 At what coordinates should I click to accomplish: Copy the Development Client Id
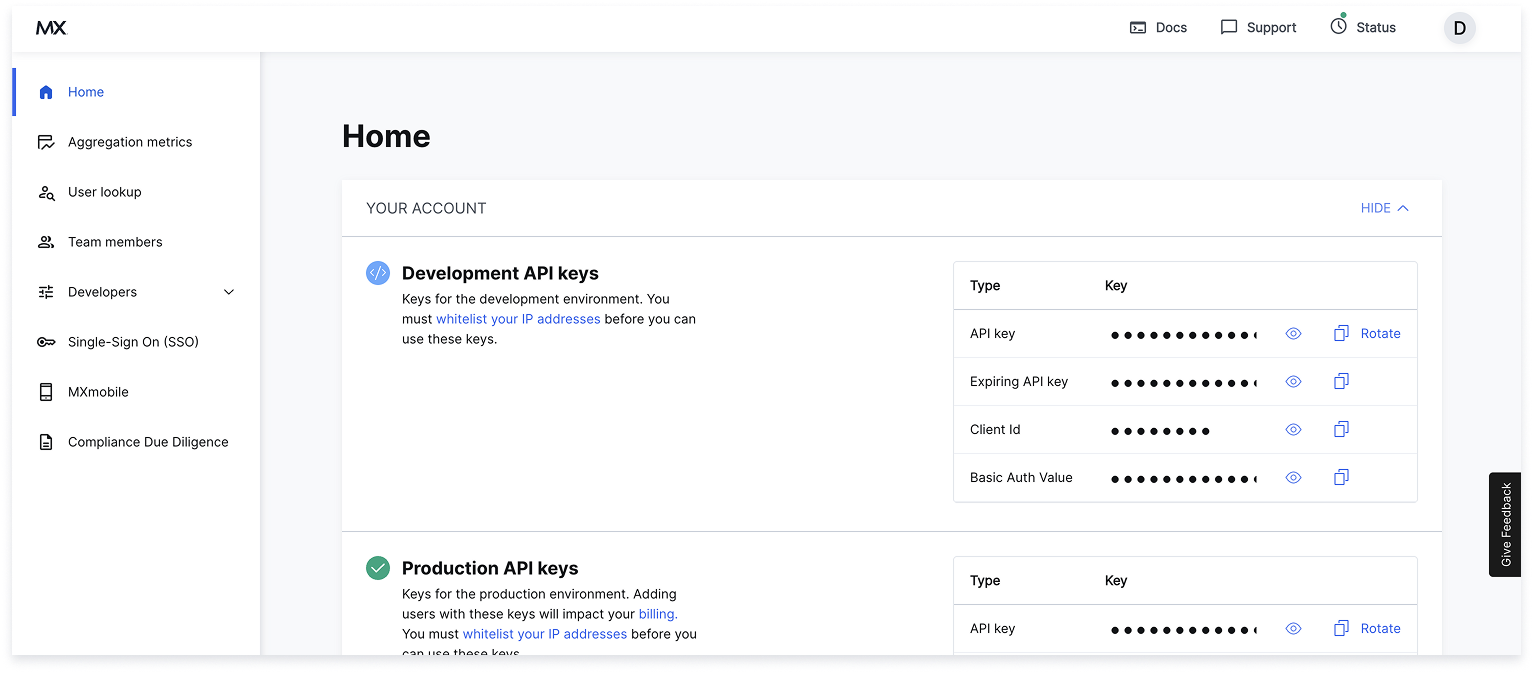pyautogui.click(x=1341, y=429)
